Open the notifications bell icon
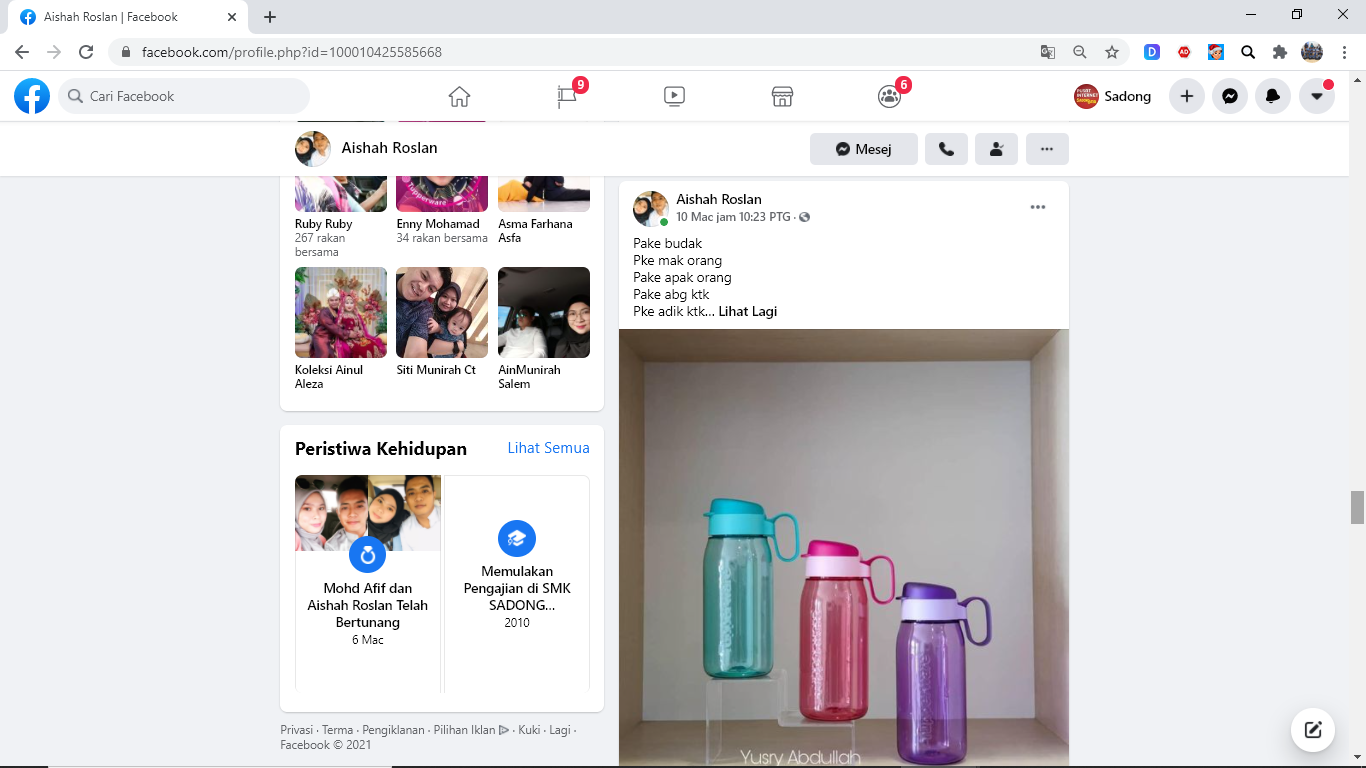The image size is (1366, 768). pos(1273,96)
